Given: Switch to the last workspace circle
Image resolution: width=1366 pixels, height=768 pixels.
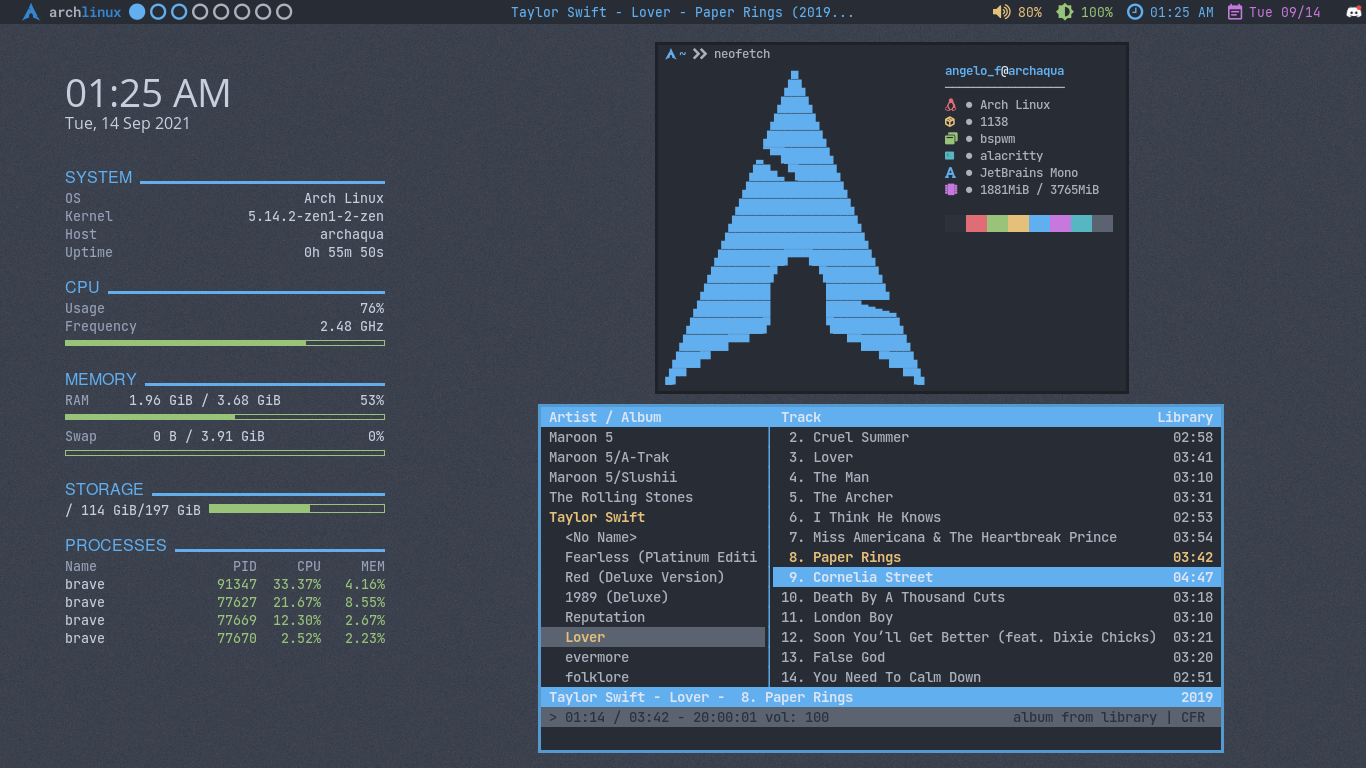Looking at the screenshot, I should click(284, 12).
